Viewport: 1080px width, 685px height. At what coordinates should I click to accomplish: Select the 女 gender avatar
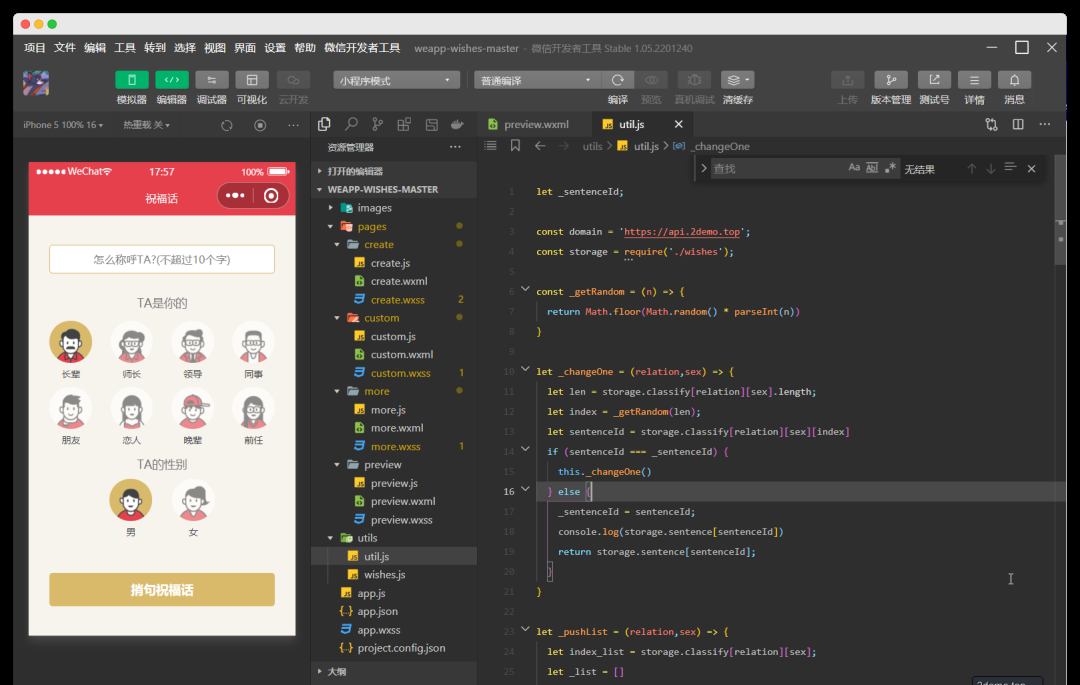(x=193, y=500)
